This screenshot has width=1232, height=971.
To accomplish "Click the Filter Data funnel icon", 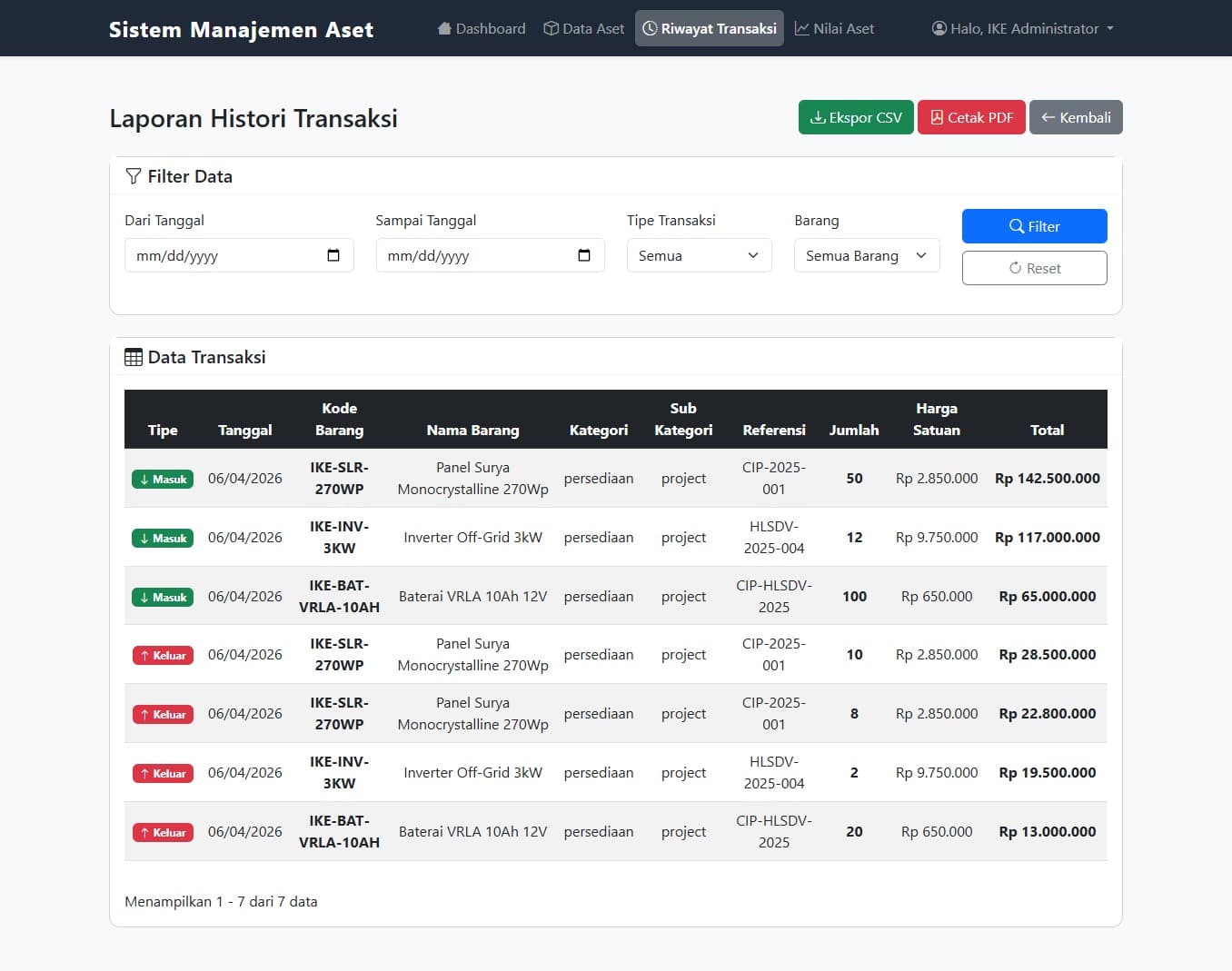I will coord(134,176).
